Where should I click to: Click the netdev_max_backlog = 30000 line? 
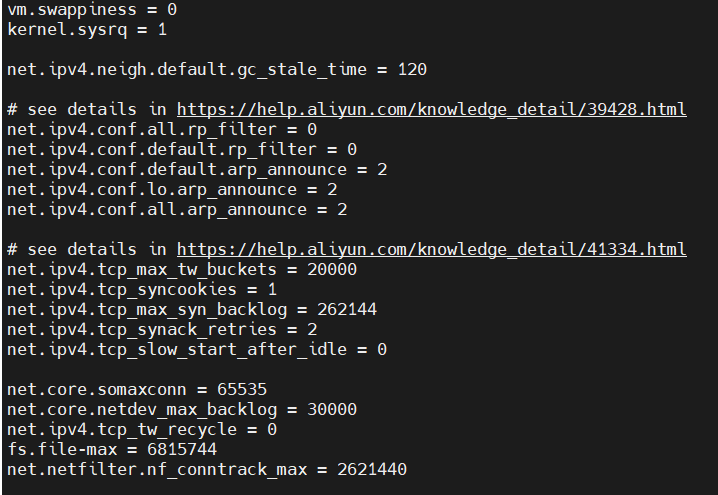tap(182, 410)
